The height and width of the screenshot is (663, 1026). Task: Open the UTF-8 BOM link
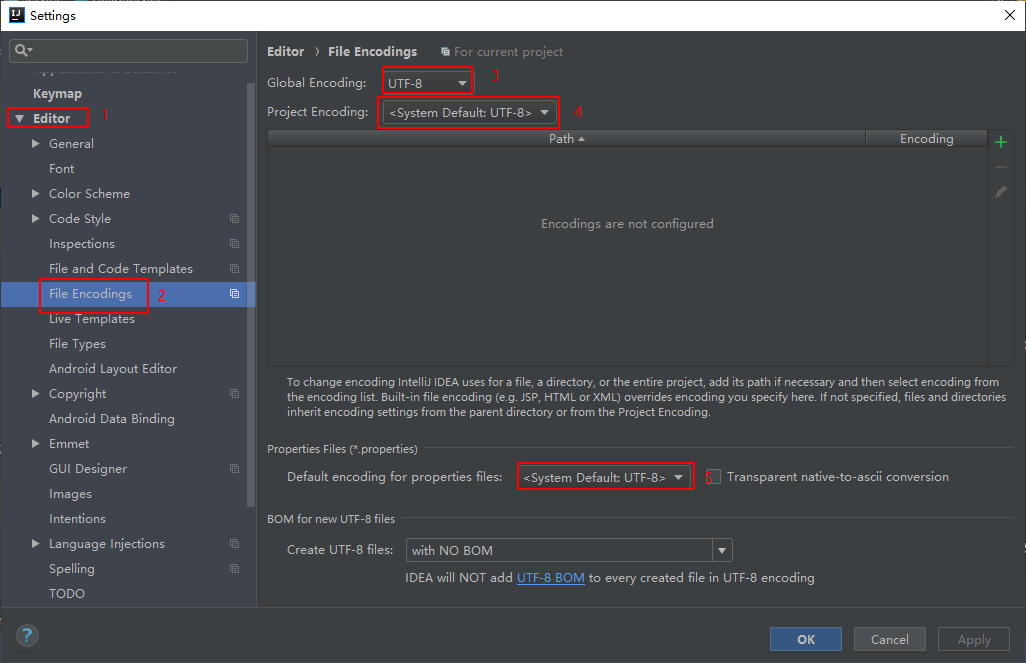pyautogui.click(x=550, y=578)
